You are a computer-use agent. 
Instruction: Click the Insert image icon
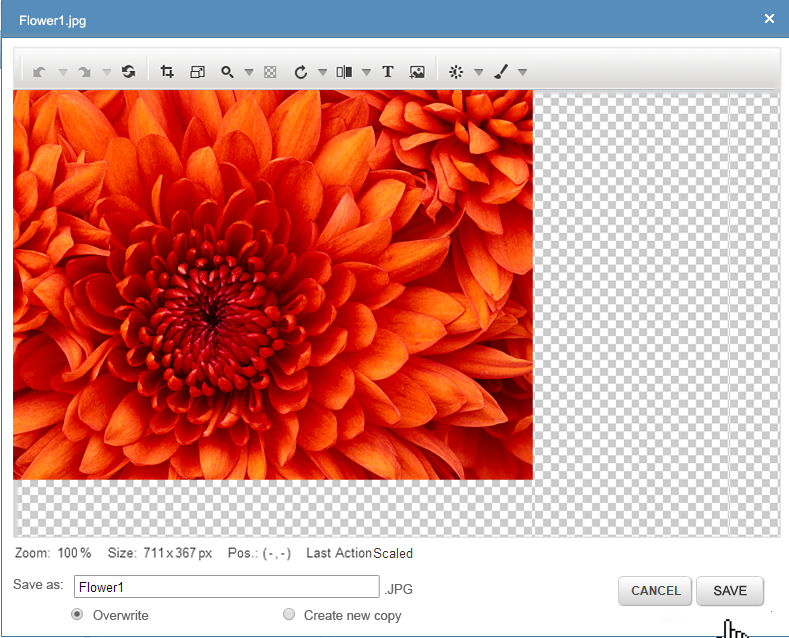tap(417, 72)
